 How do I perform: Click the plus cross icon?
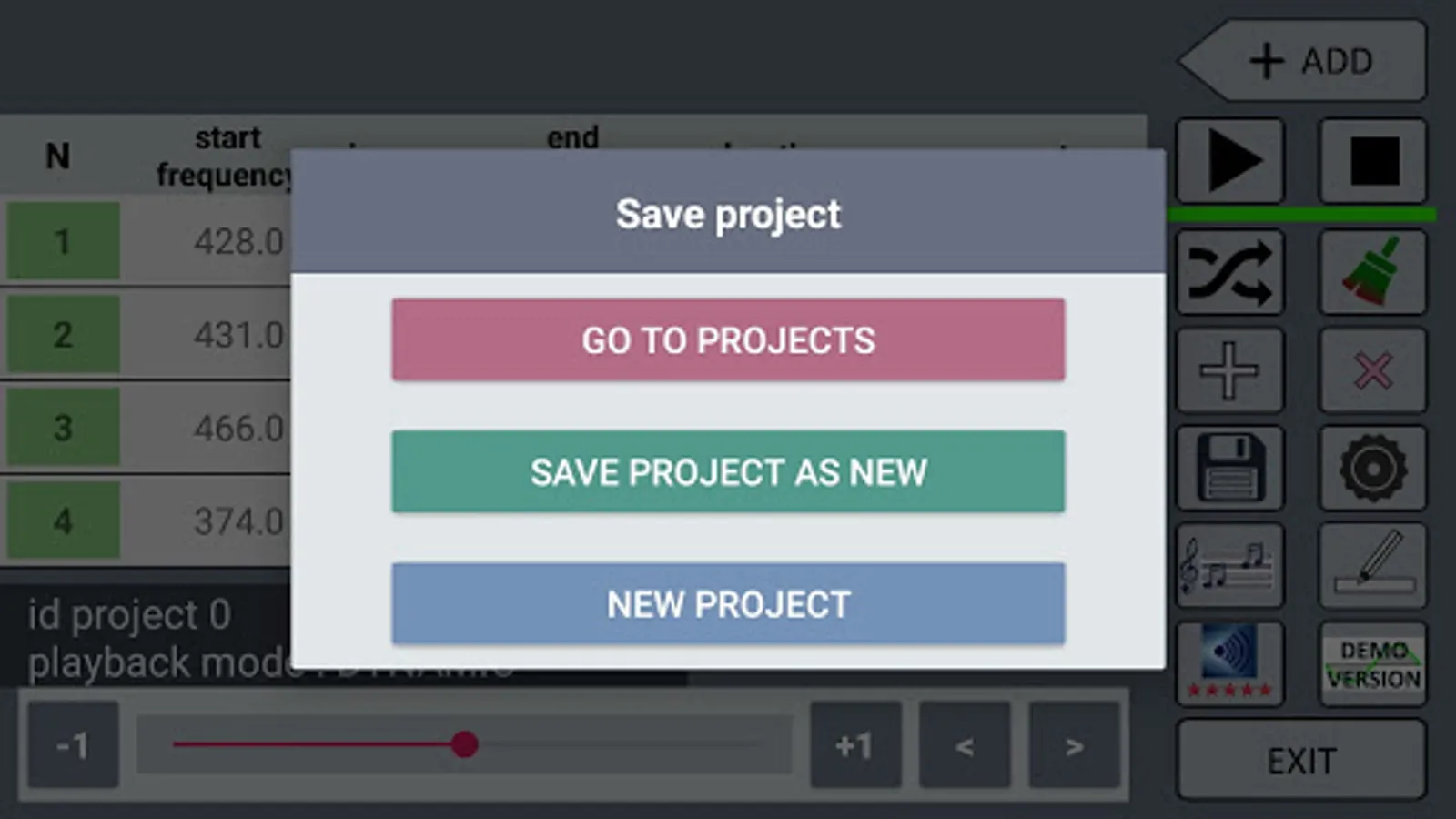coord(1229,370)
